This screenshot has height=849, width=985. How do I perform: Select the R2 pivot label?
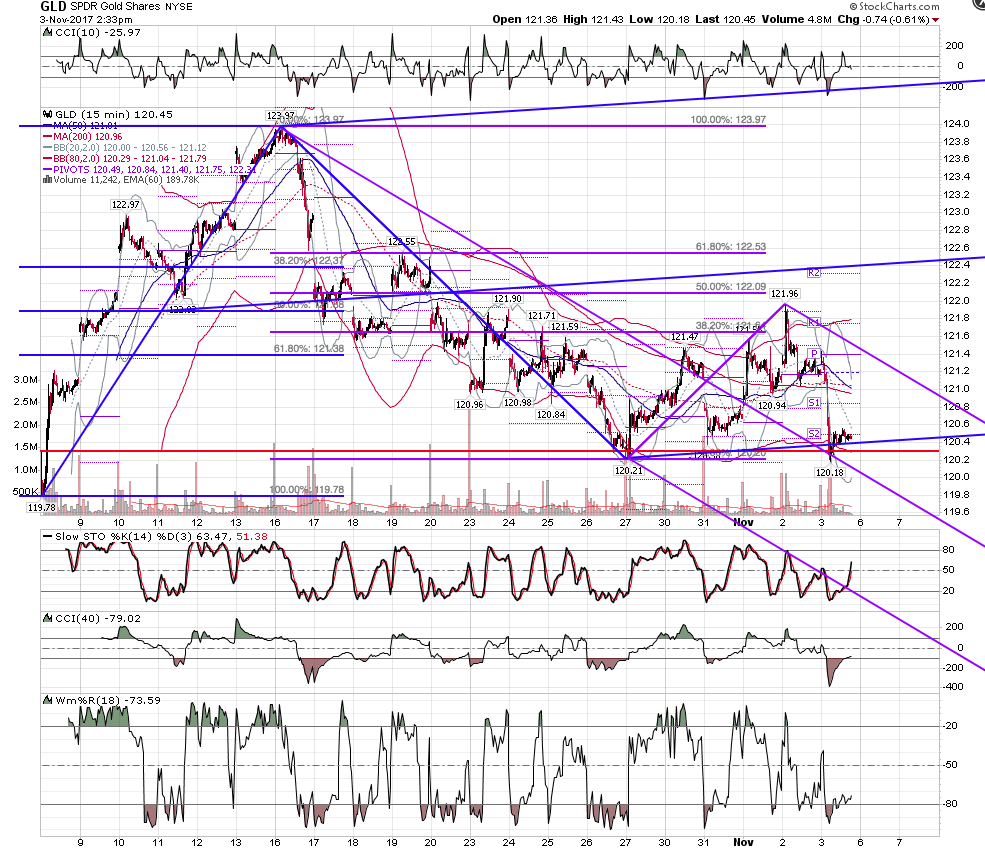click(814, 273)
